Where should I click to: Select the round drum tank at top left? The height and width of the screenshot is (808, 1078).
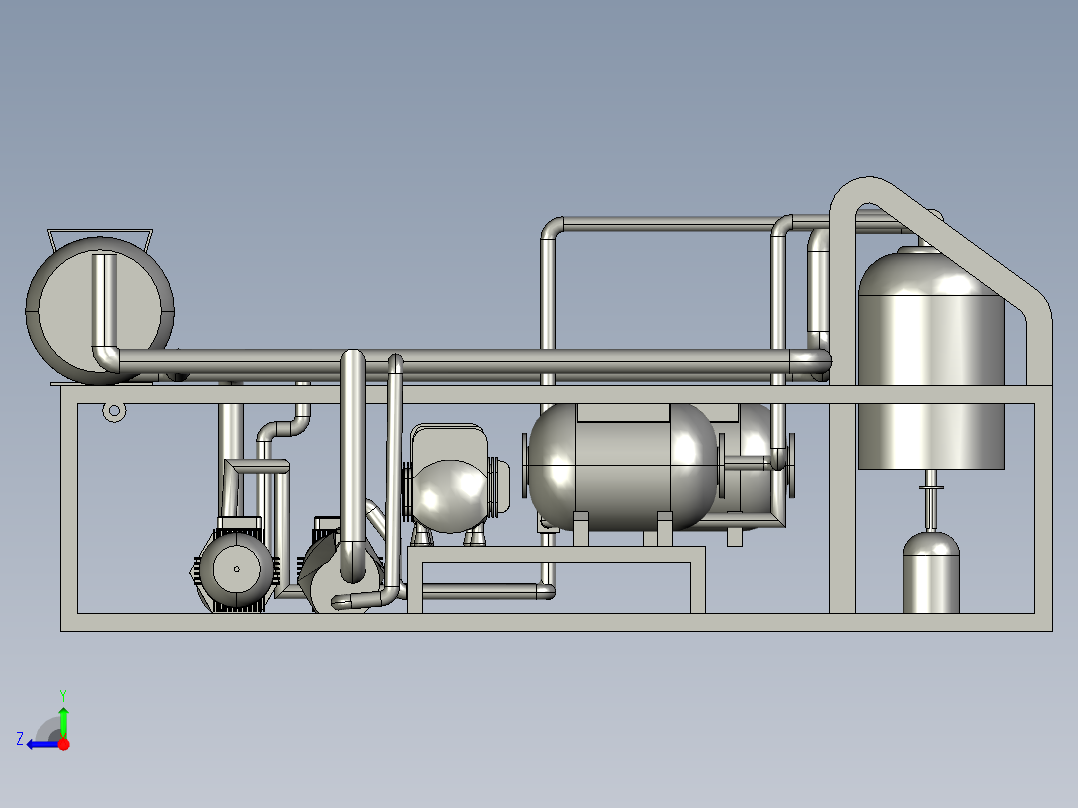(x=100, y=310)
